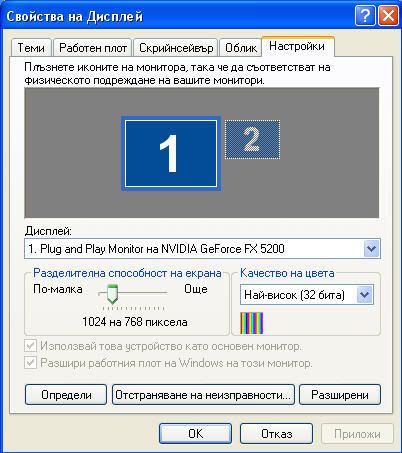The height and width of the screenshot is (453, 402).
Task: Close the Display Properties dialog
Action: click(x=388, y=16)
